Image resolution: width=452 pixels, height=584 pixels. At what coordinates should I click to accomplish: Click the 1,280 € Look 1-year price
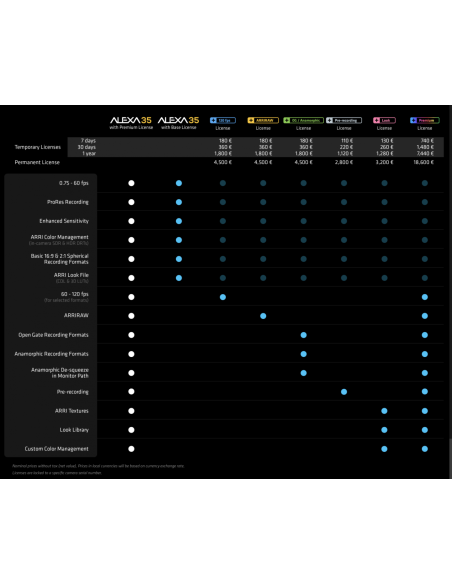(x=385, y=153)
